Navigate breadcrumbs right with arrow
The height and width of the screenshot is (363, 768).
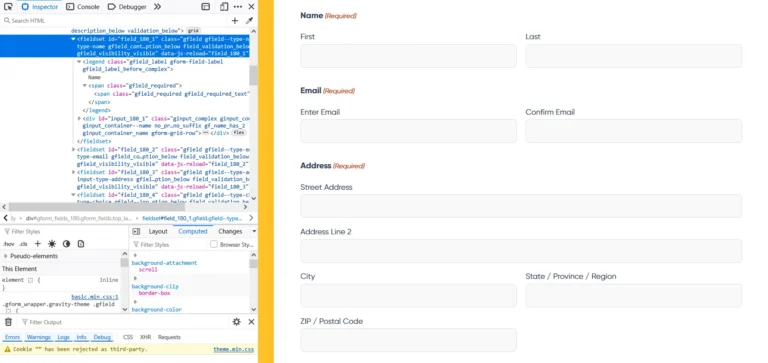[251, 218]
